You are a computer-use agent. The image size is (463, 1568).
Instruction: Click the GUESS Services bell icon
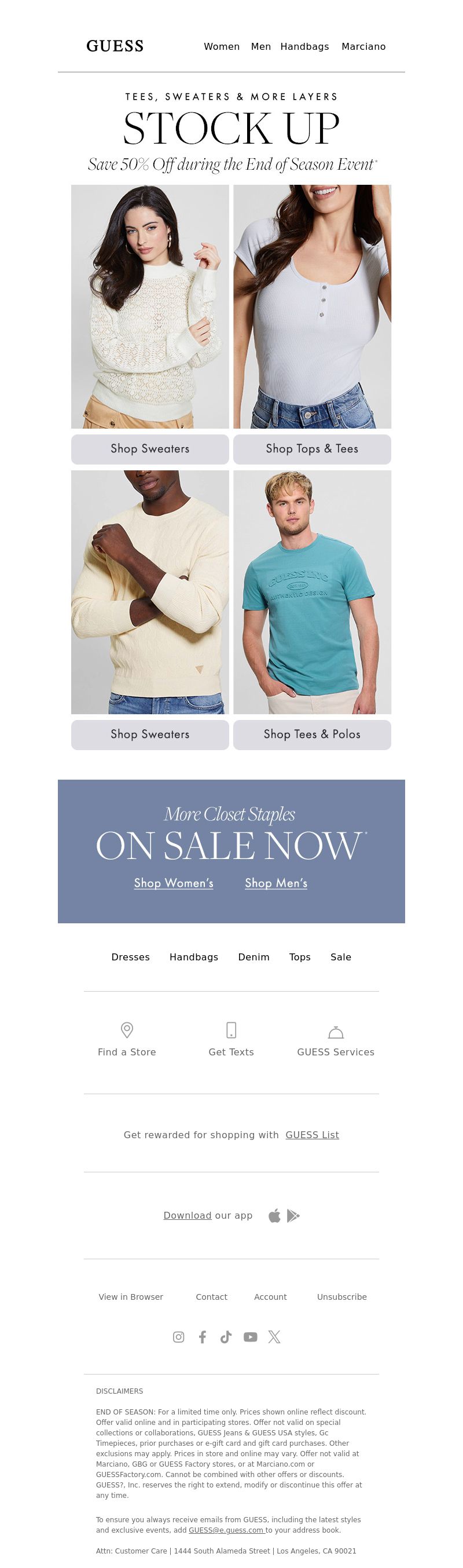(336, 1032)
